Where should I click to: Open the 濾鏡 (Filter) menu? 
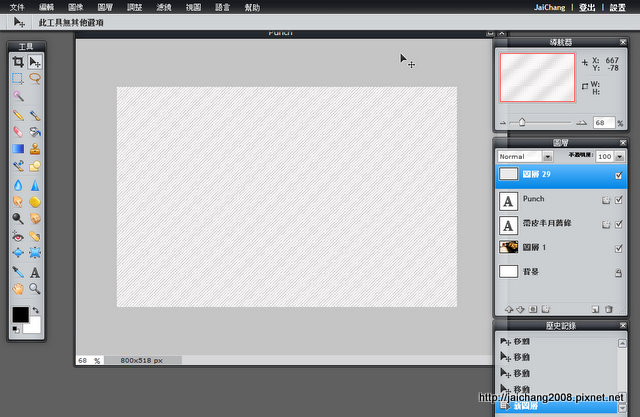pos(164,7)
